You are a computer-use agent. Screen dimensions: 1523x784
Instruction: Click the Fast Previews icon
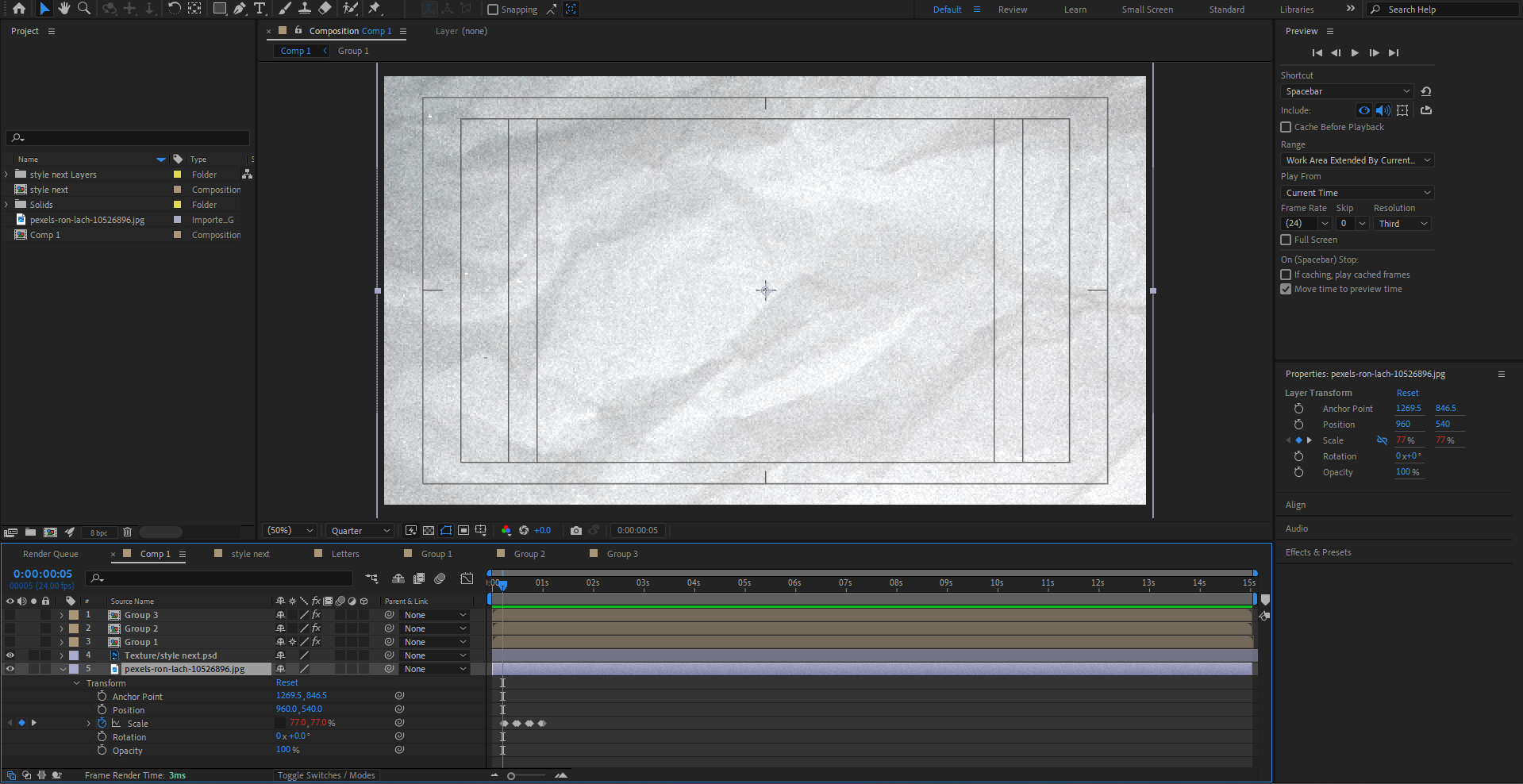coord(411,530)
